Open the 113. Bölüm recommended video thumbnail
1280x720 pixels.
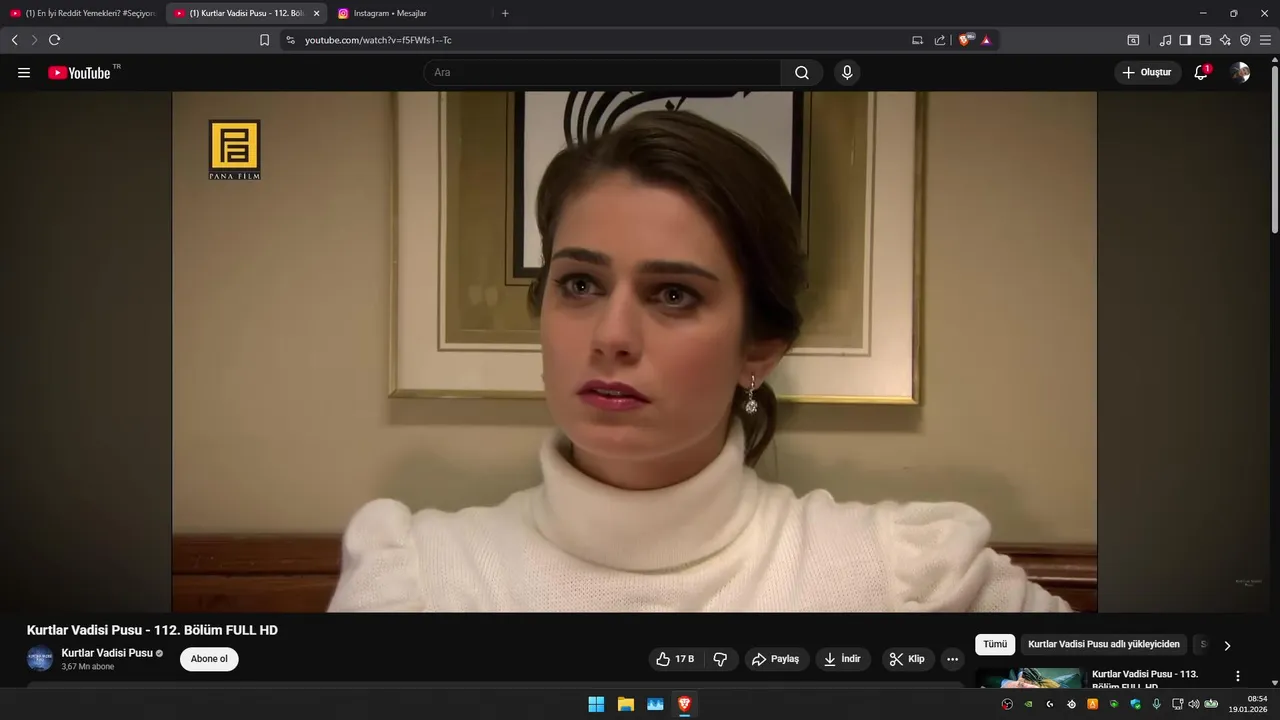tap(1030, 678)
